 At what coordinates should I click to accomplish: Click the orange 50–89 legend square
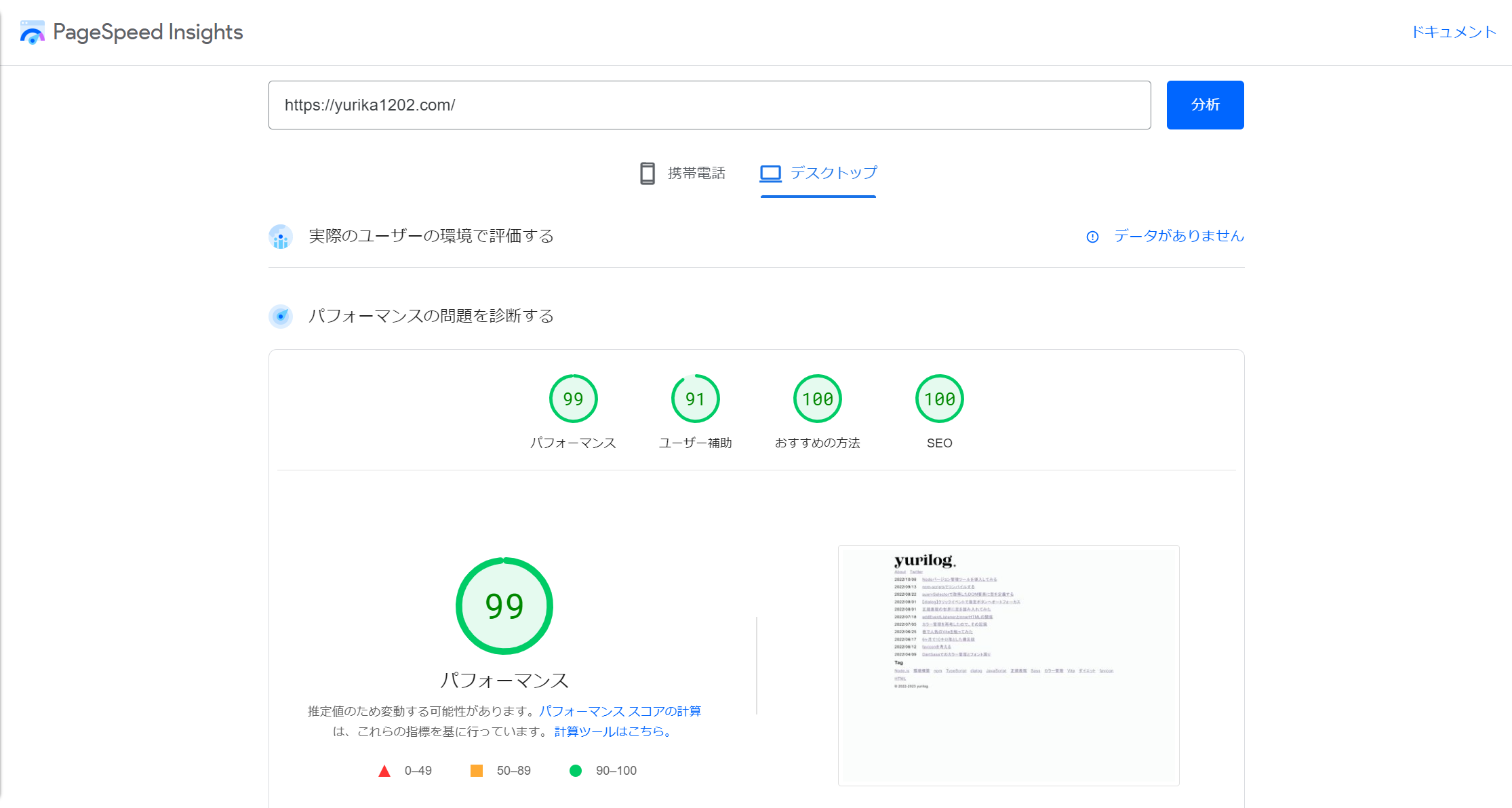477,770
